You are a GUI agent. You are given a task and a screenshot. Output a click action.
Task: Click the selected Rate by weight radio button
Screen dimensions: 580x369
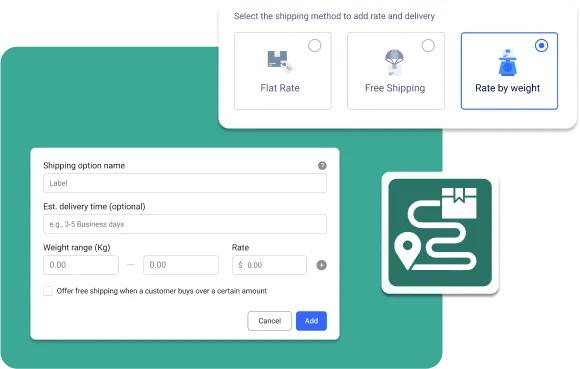click(x=542, y=46)
